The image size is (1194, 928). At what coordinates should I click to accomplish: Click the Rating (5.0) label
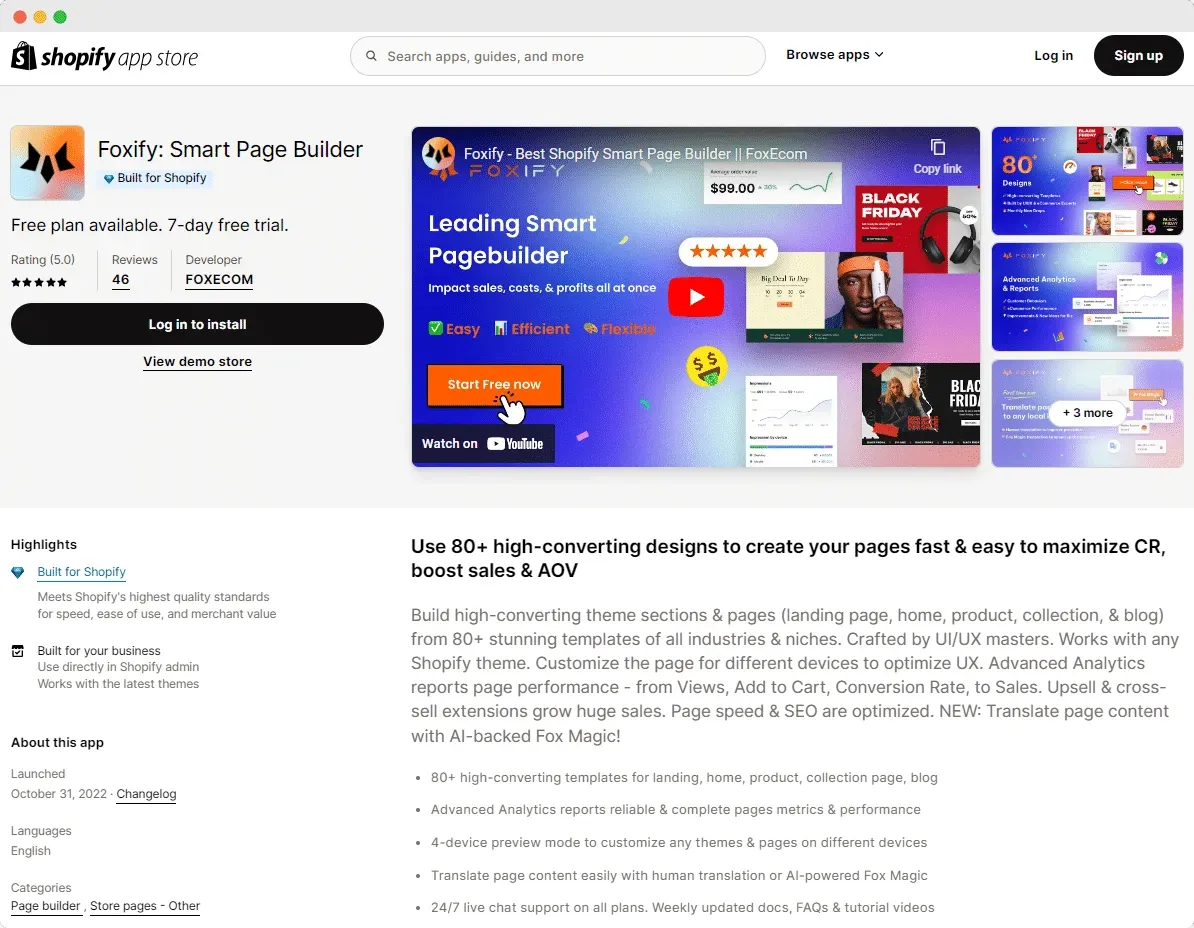[43, 260]
